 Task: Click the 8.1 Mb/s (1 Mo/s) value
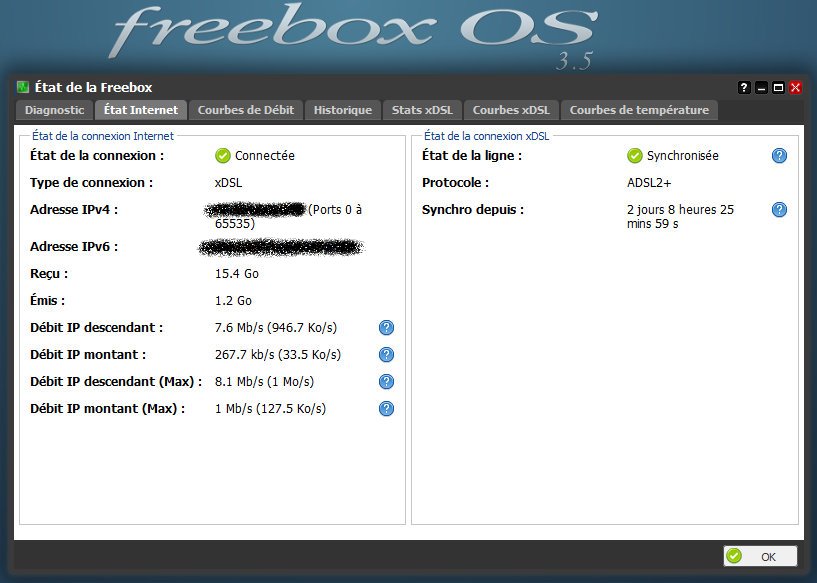pos(264,382)
